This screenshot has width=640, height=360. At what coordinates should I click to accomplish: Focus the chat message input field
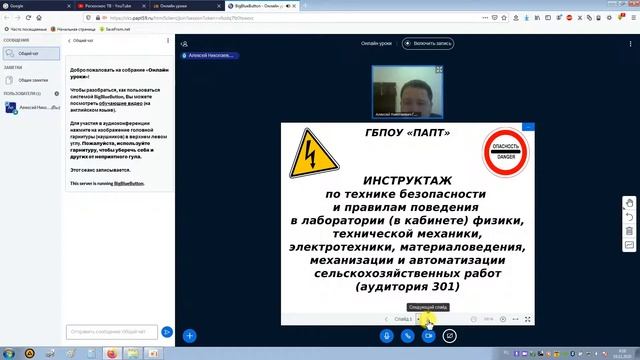point(112,332)
